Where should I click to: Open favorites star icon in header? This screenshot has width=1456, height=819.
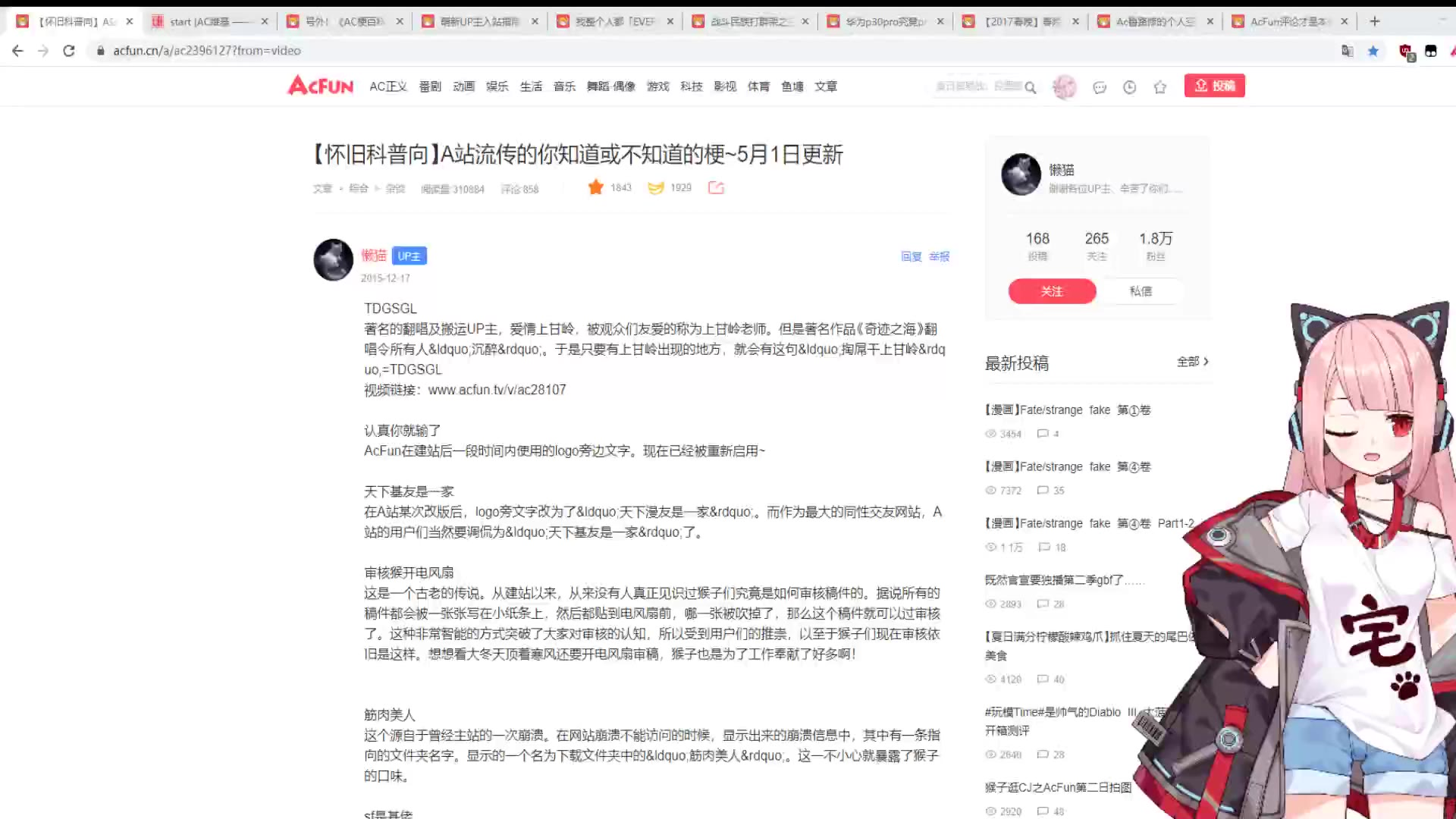[1160, 87]
